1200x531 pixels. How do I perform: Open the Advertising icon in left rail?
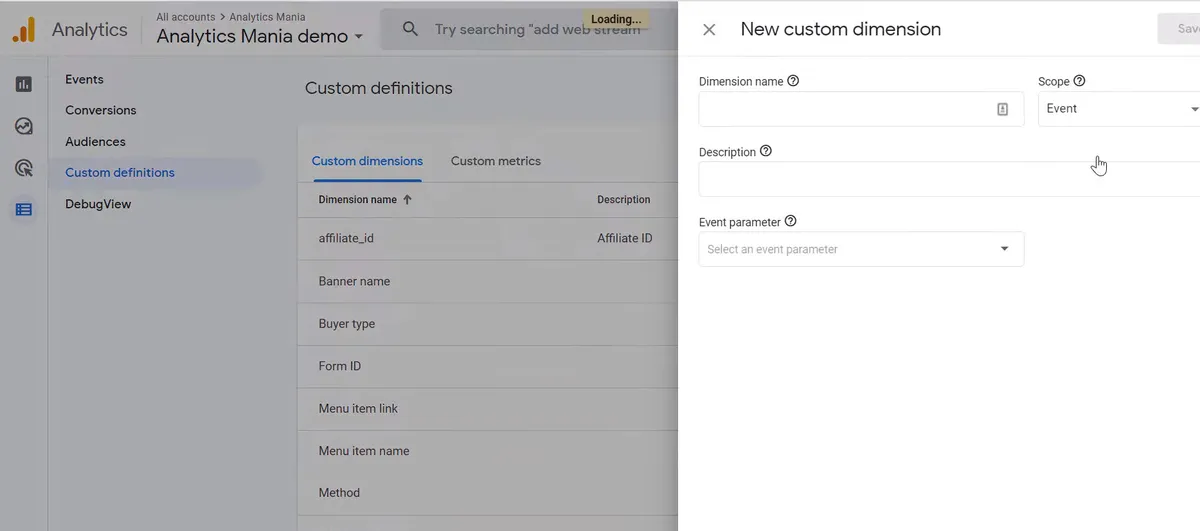click(24, 168)
